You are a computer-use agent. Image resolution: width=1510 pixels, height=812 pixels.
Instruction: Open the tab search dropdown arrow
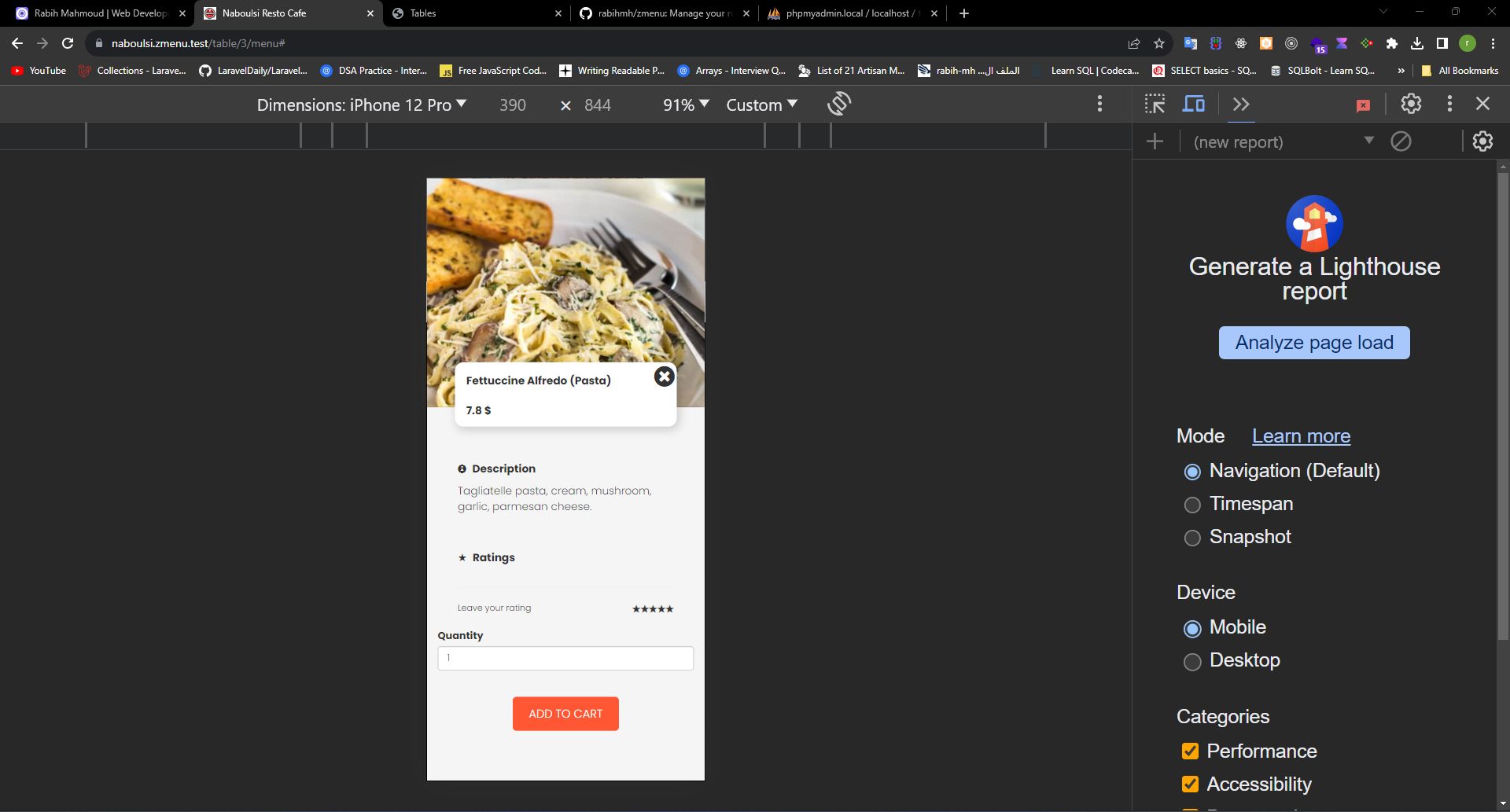pyautogui.click(x=1383, y=11)
